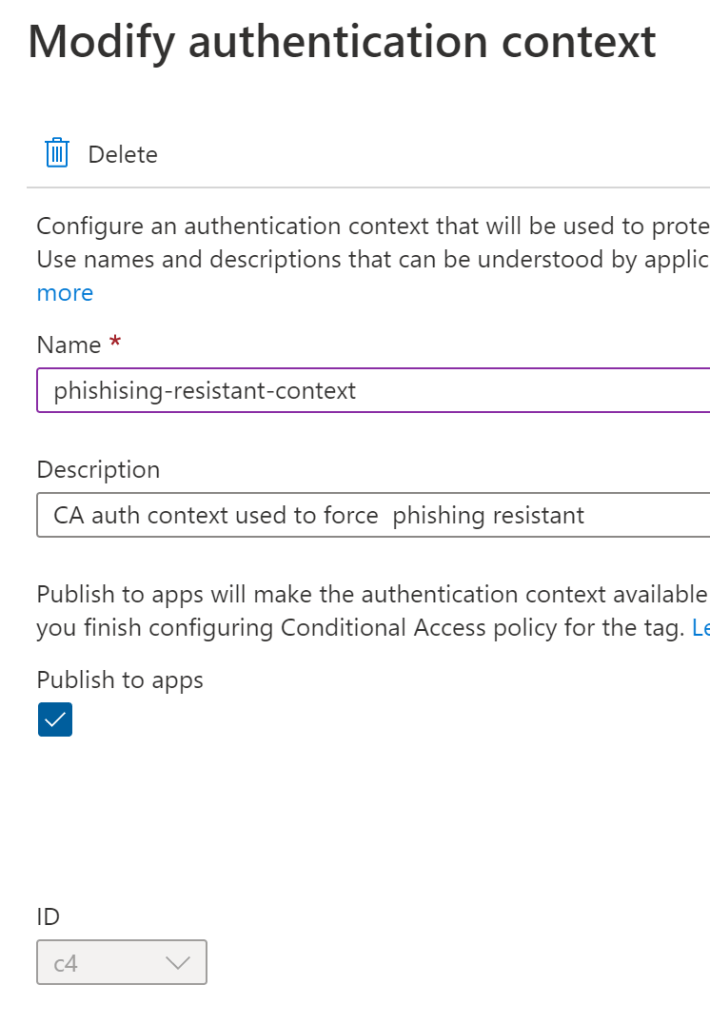710x1024 pixels.
Task: Click the 'Publish to apps' checkbox label
Action: pos(120,680)
